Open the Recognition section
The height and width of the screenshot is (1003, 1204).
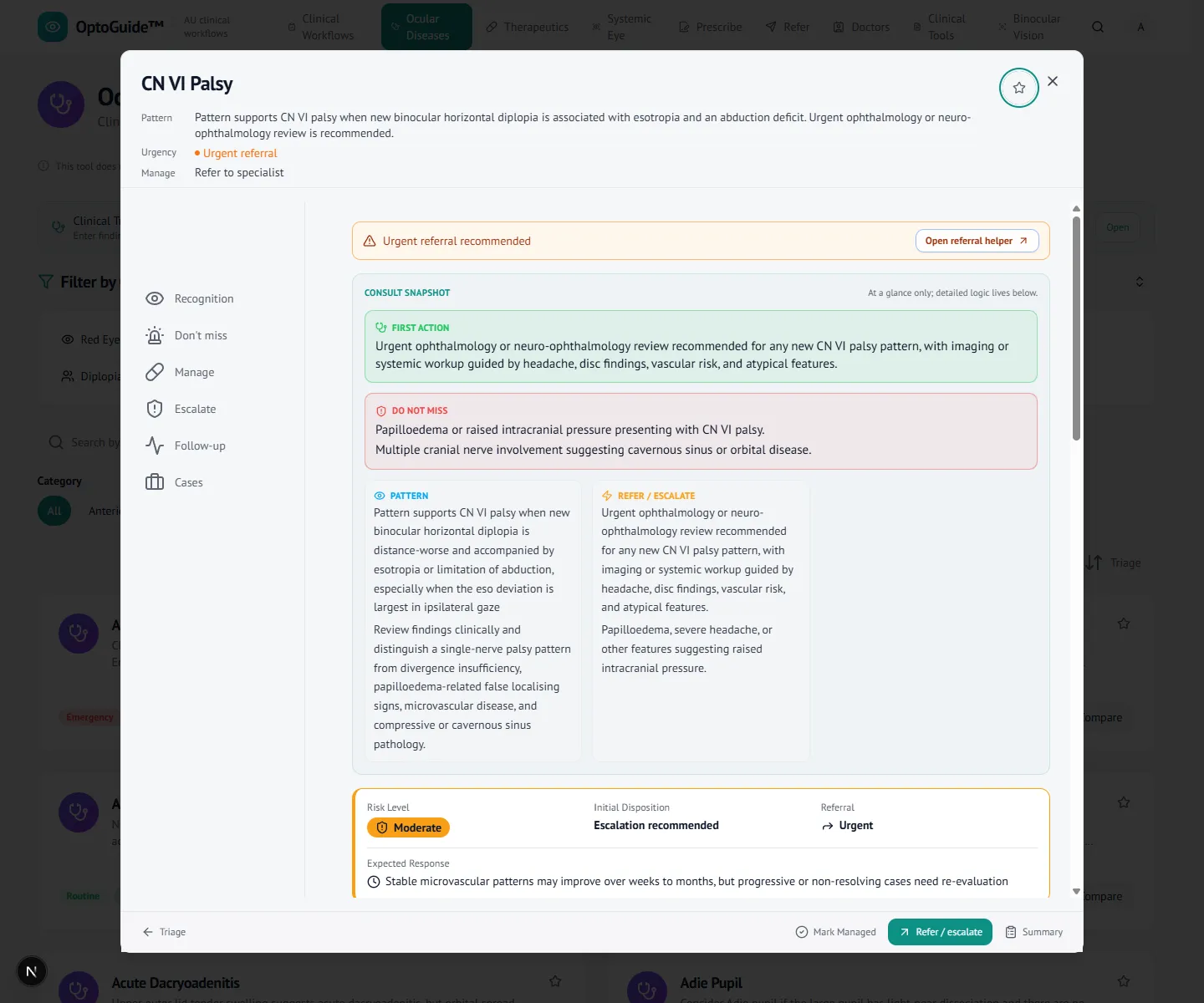pyautogui.click(x=189, y=298)
